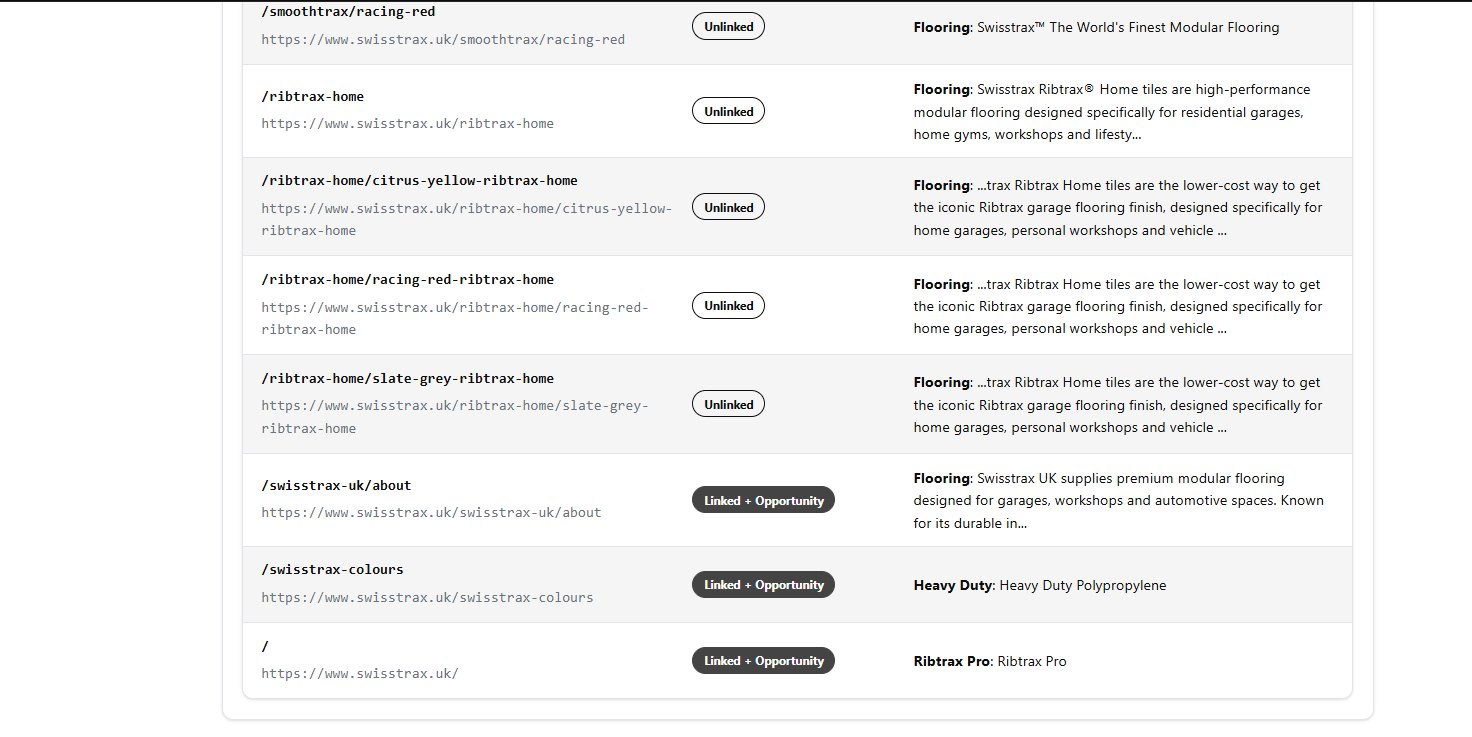Click the /swisstrax-colours path heading
Viewport: 1472px width, 737px height.
pos(332,570)
